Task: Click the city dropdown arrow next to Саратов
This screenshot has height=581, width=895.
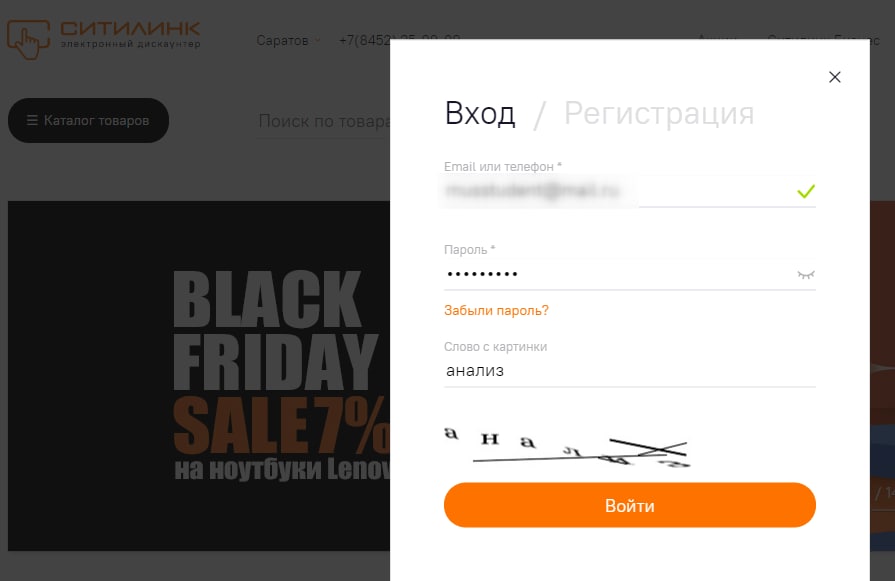Action: coord(317,41)
